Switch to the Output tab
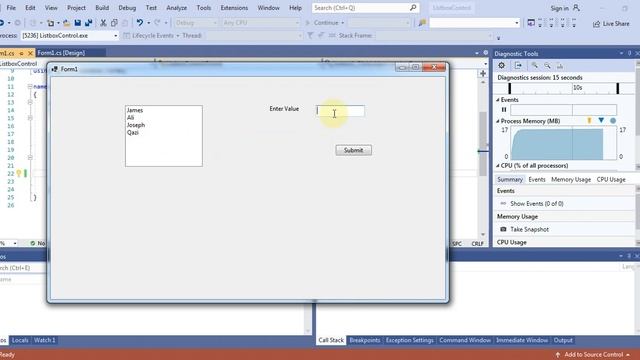Screen dimensions: 640x360 563,340
